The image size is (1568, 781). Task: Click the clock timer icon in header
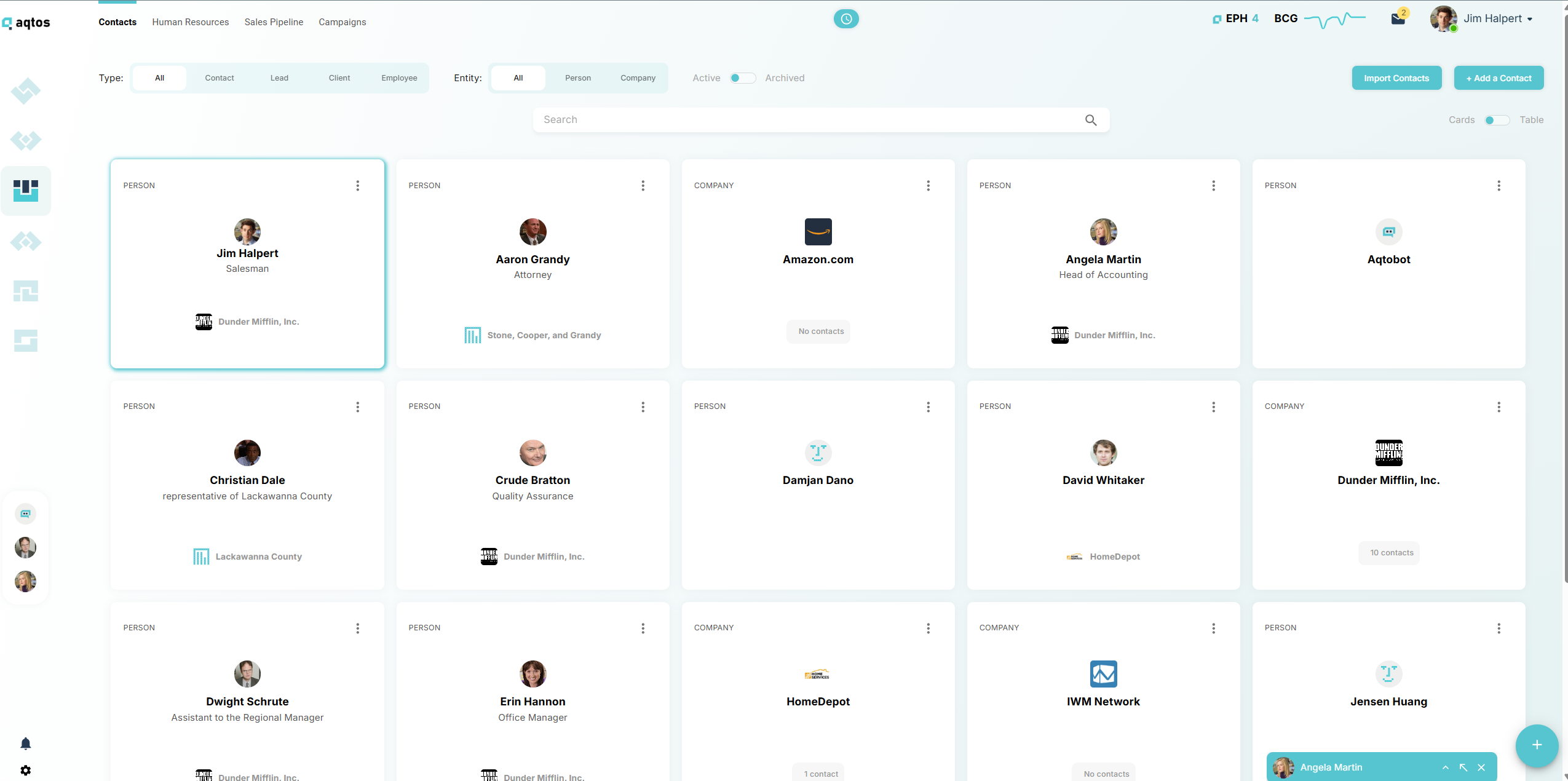pos(846,19)
